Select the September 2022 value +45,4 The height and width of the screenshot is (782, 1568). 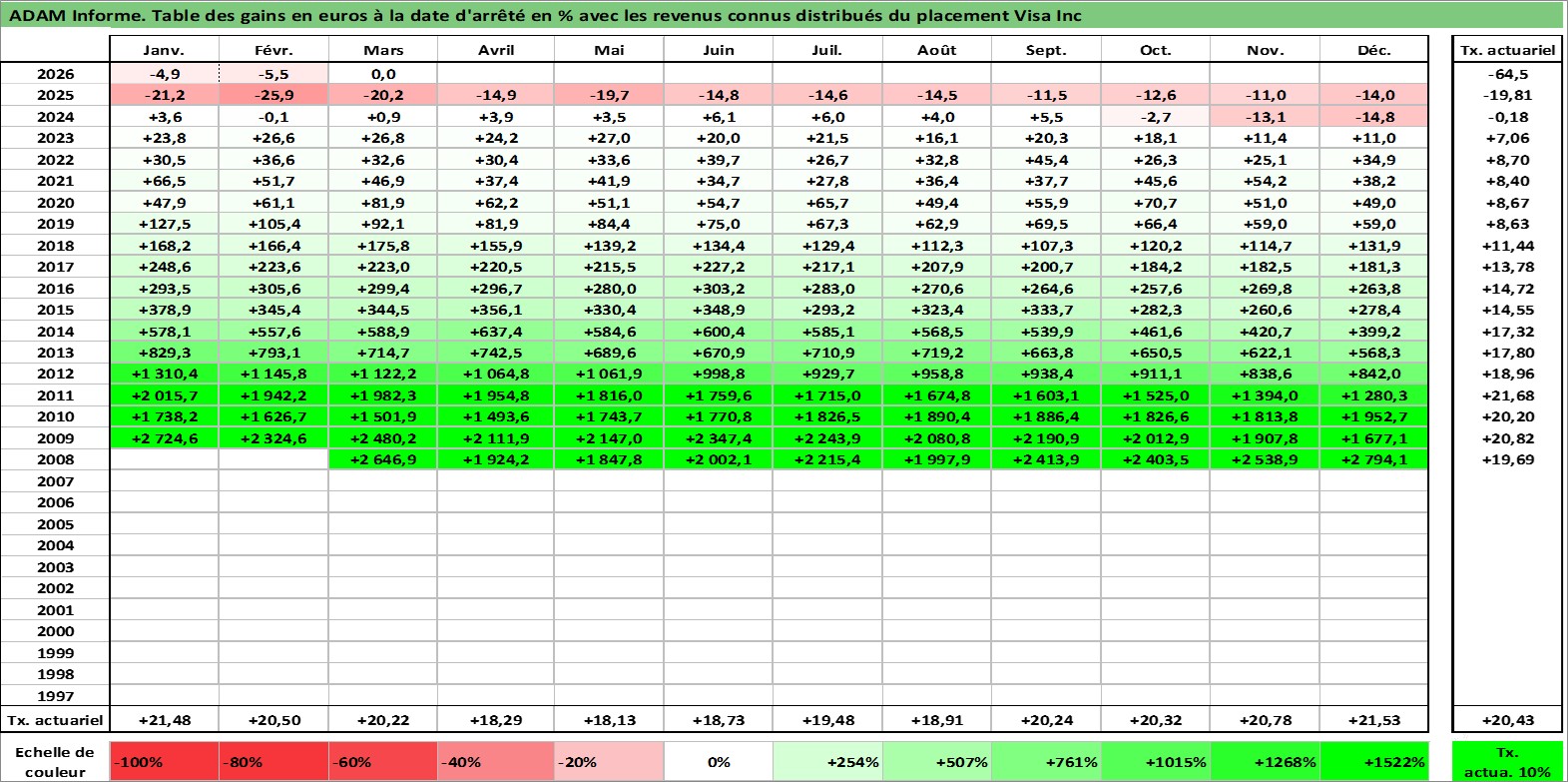1046,160
